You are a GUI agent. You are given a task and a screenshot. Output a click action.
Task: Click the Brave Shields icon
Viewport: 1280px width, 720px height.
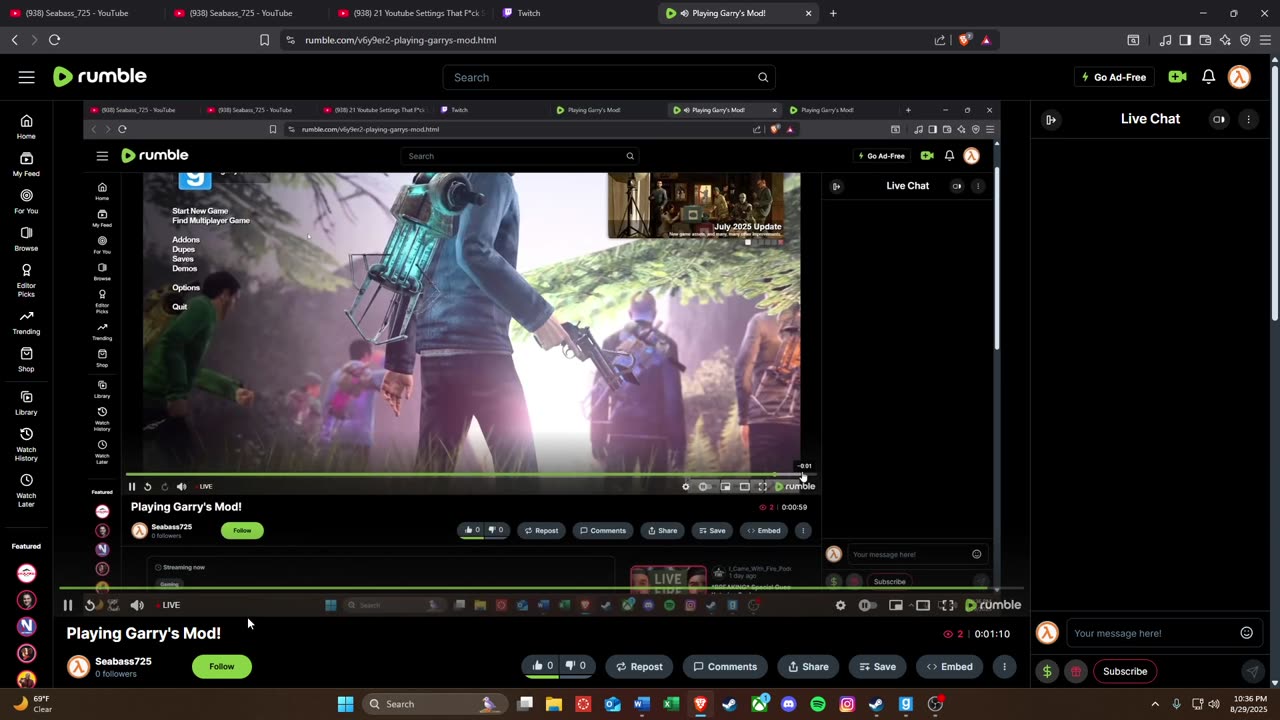[x=965, y=40]
